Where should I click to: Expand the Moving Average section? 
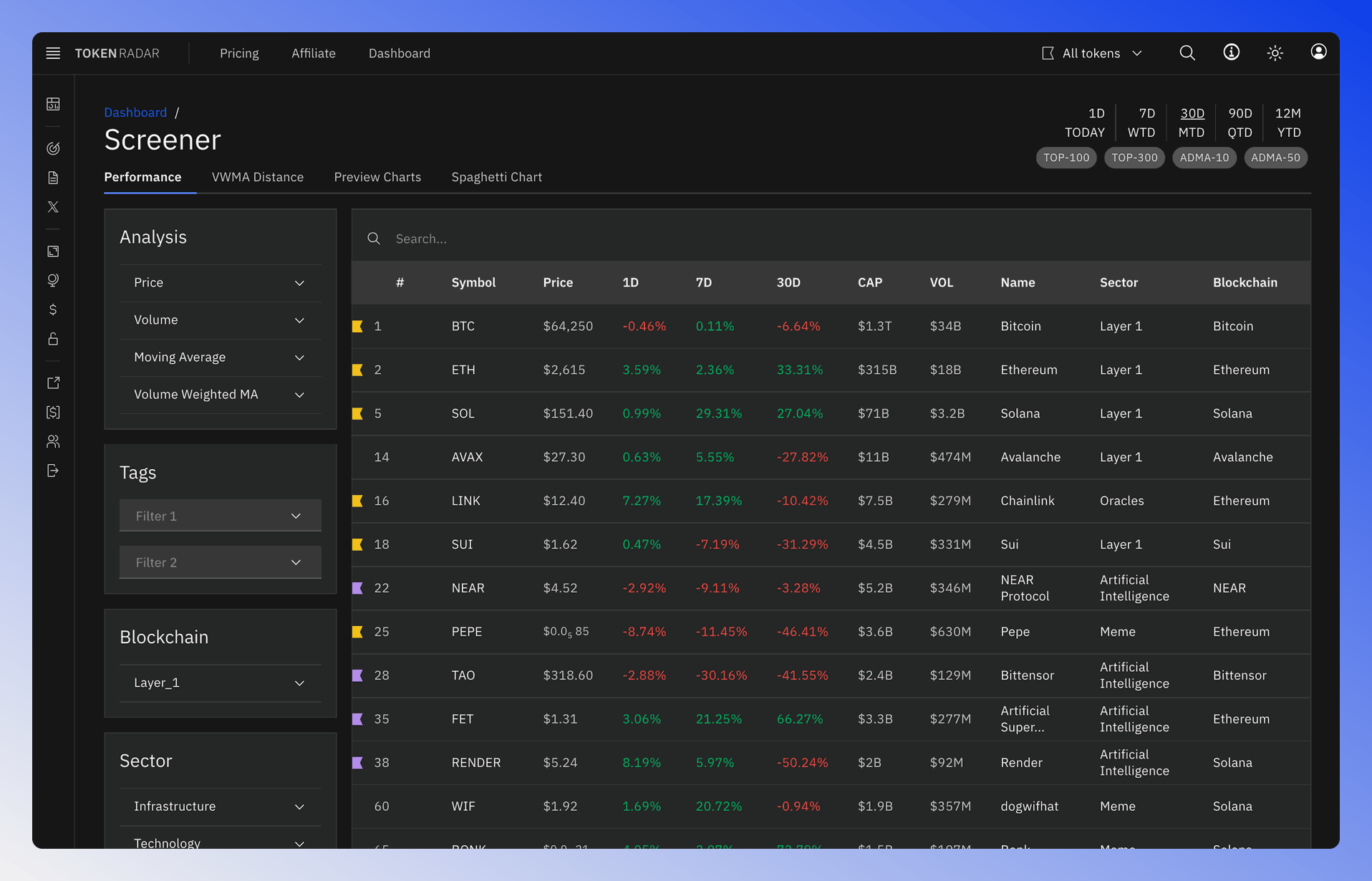tap(220, 357)
